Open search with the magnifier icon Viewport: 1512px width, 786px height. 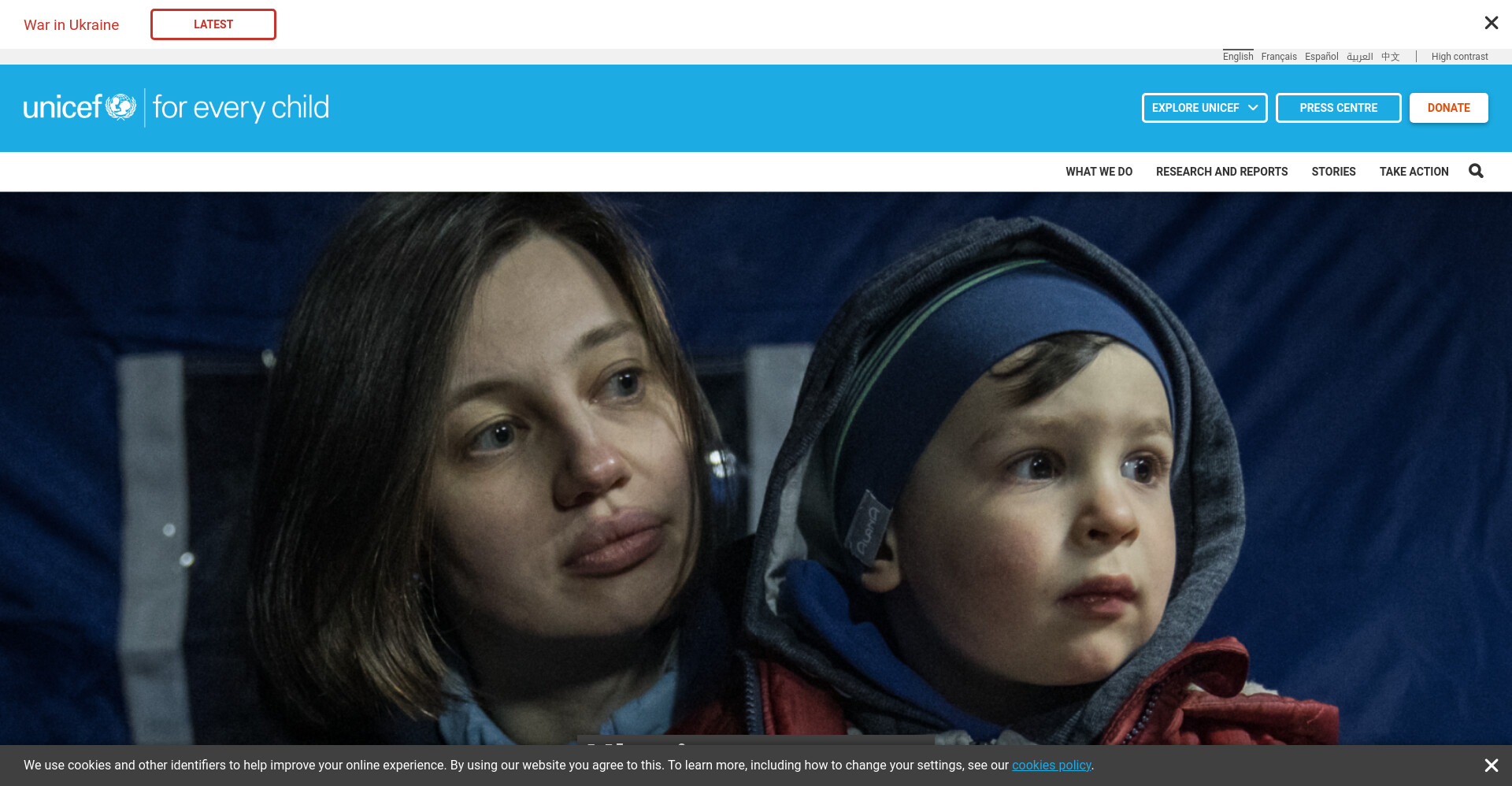(x=1476, y=171)
